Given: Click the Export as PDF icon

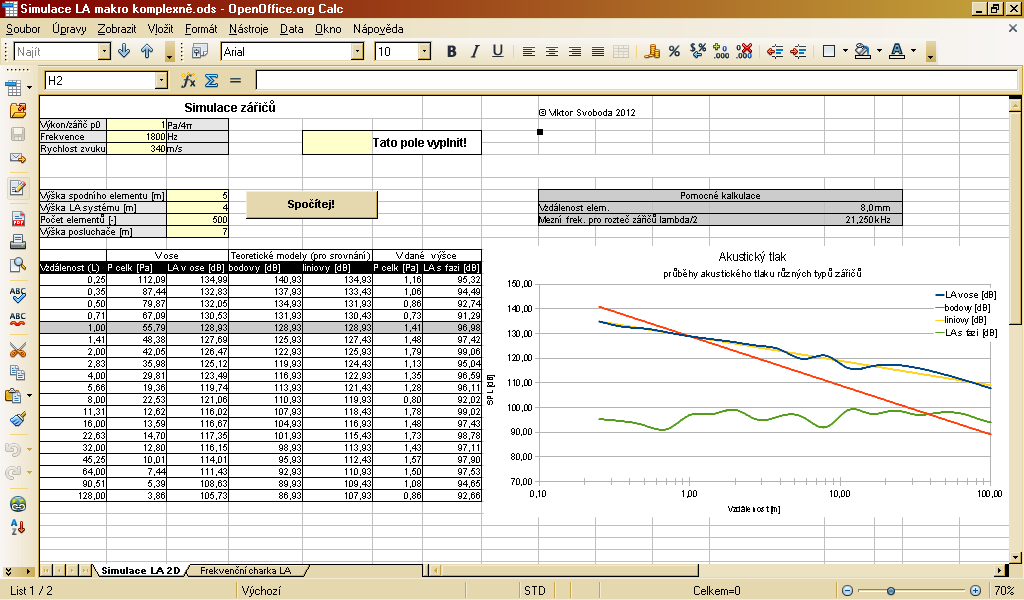Looking at the screenshot, I should [17, 218].
